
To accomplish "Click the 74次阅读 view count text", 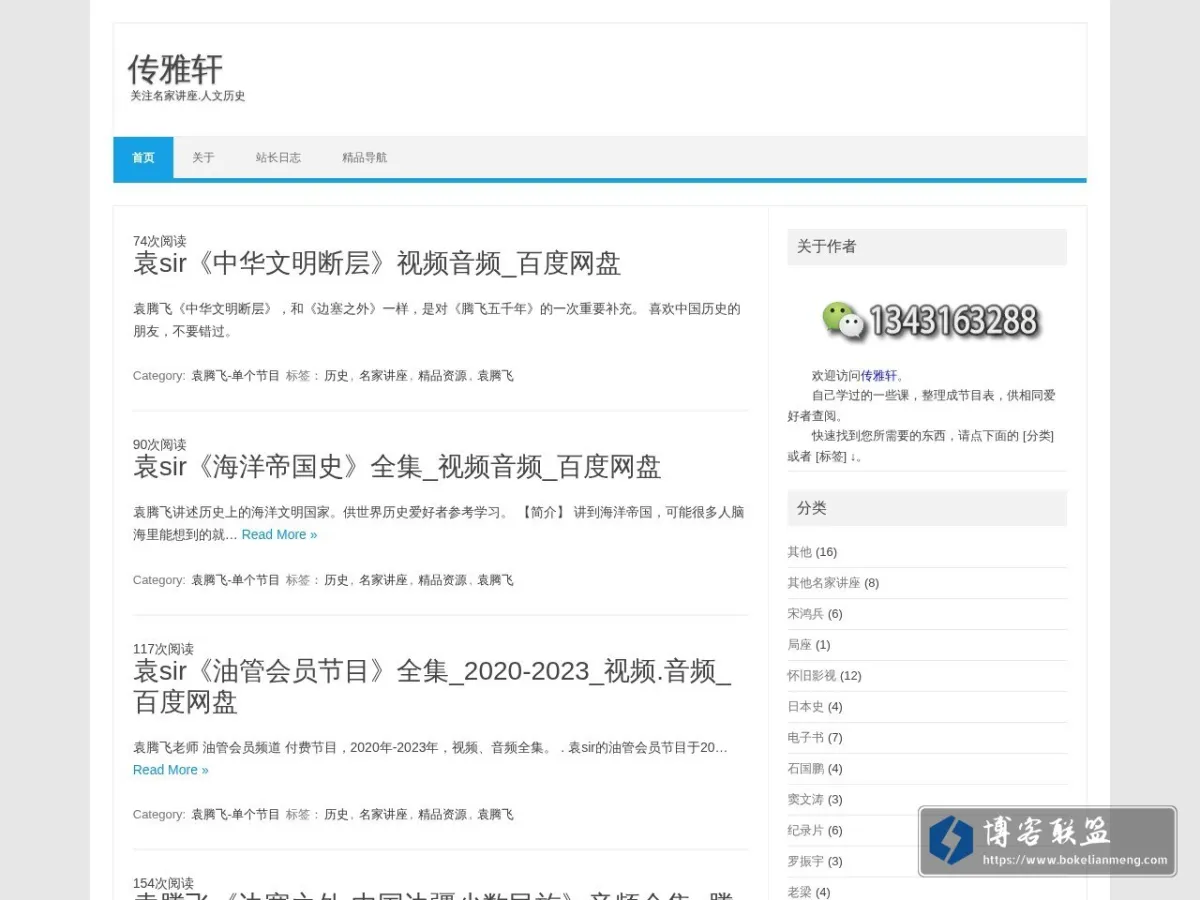I will coord(160,241).
